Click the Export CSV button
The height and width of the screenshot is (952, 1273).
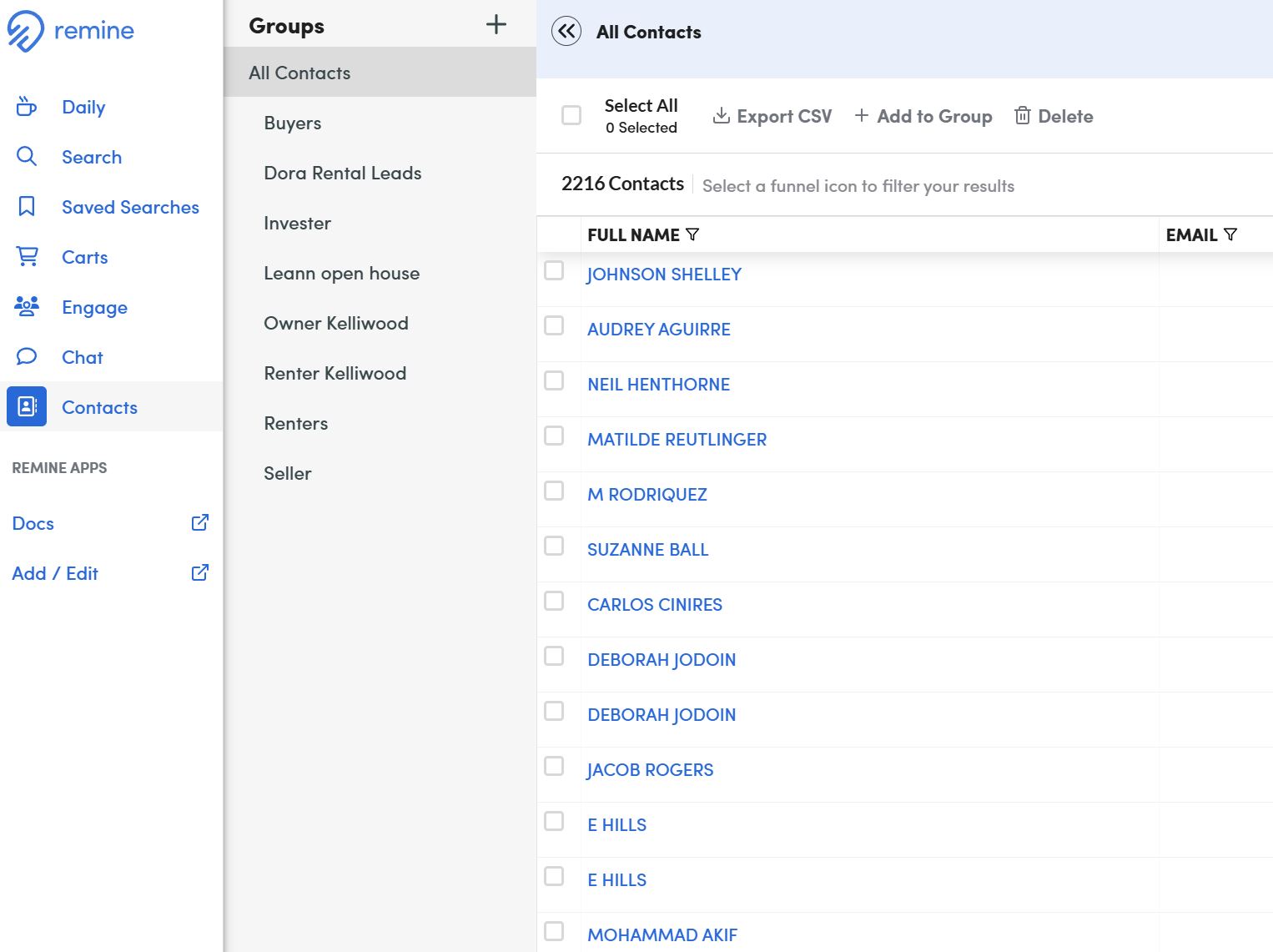772,117
